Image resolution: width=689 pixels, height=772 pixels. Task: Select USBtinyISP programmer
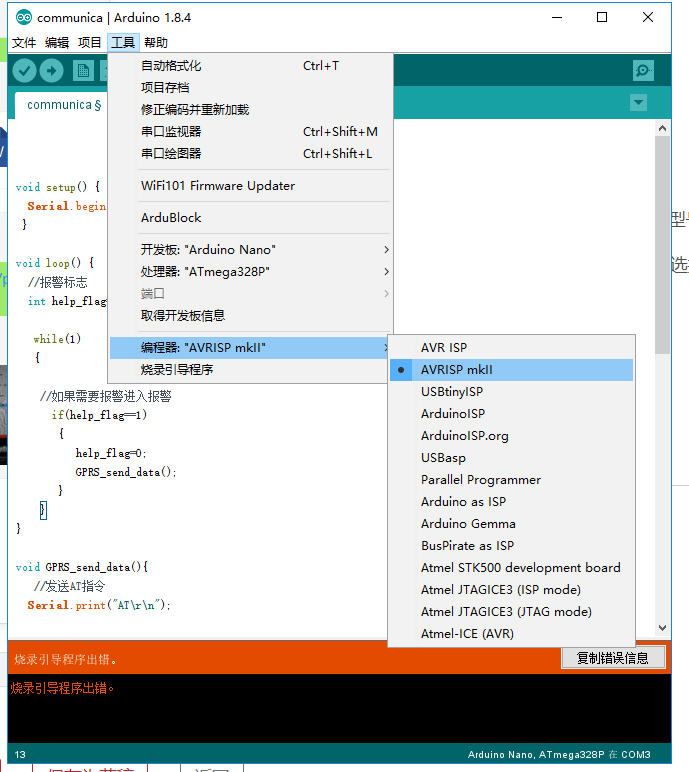coord(511,392)
